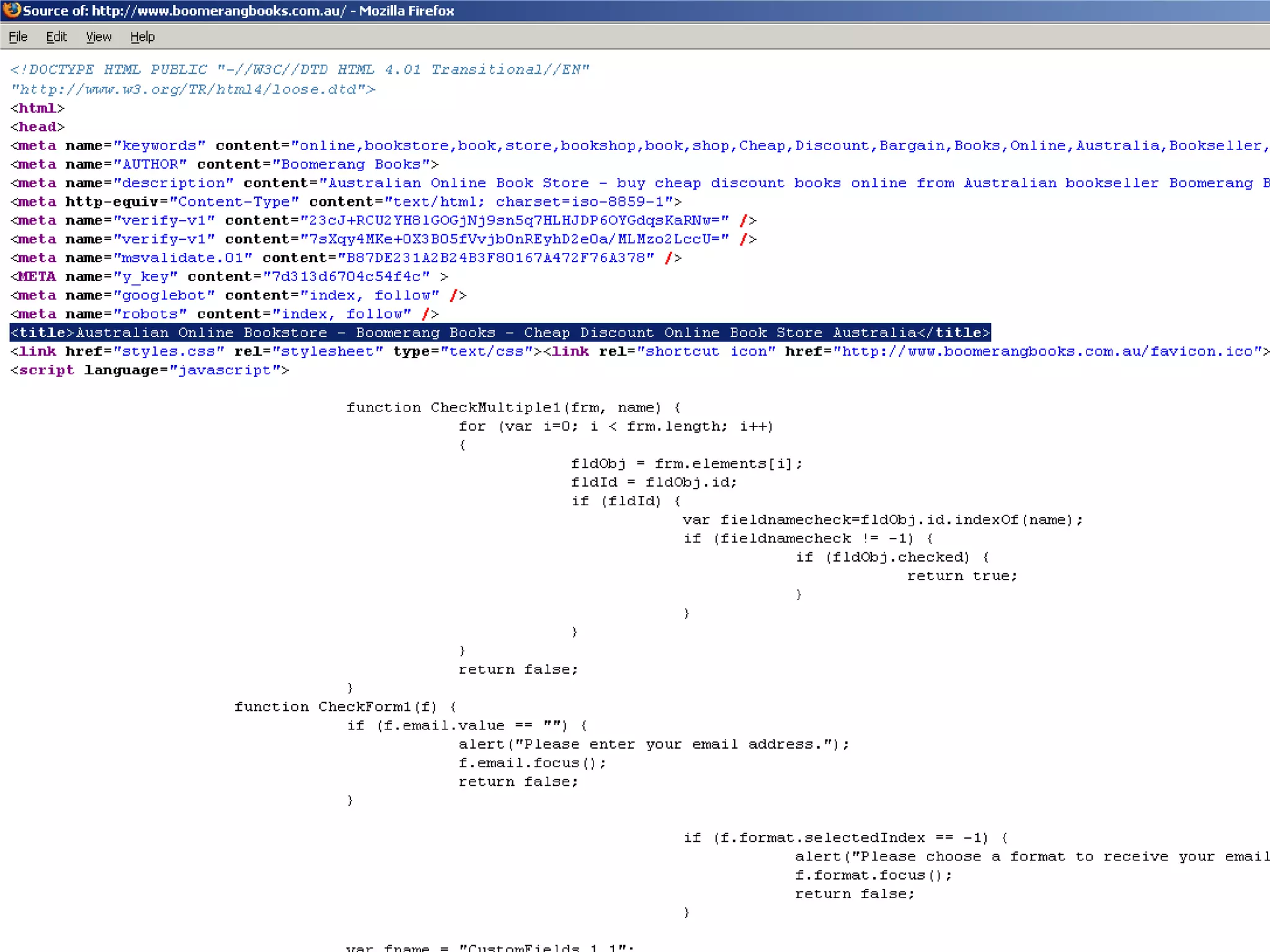The image size is (1270, 952).
Task: Click the styles.css href value
Action: (x=169, y=351)
